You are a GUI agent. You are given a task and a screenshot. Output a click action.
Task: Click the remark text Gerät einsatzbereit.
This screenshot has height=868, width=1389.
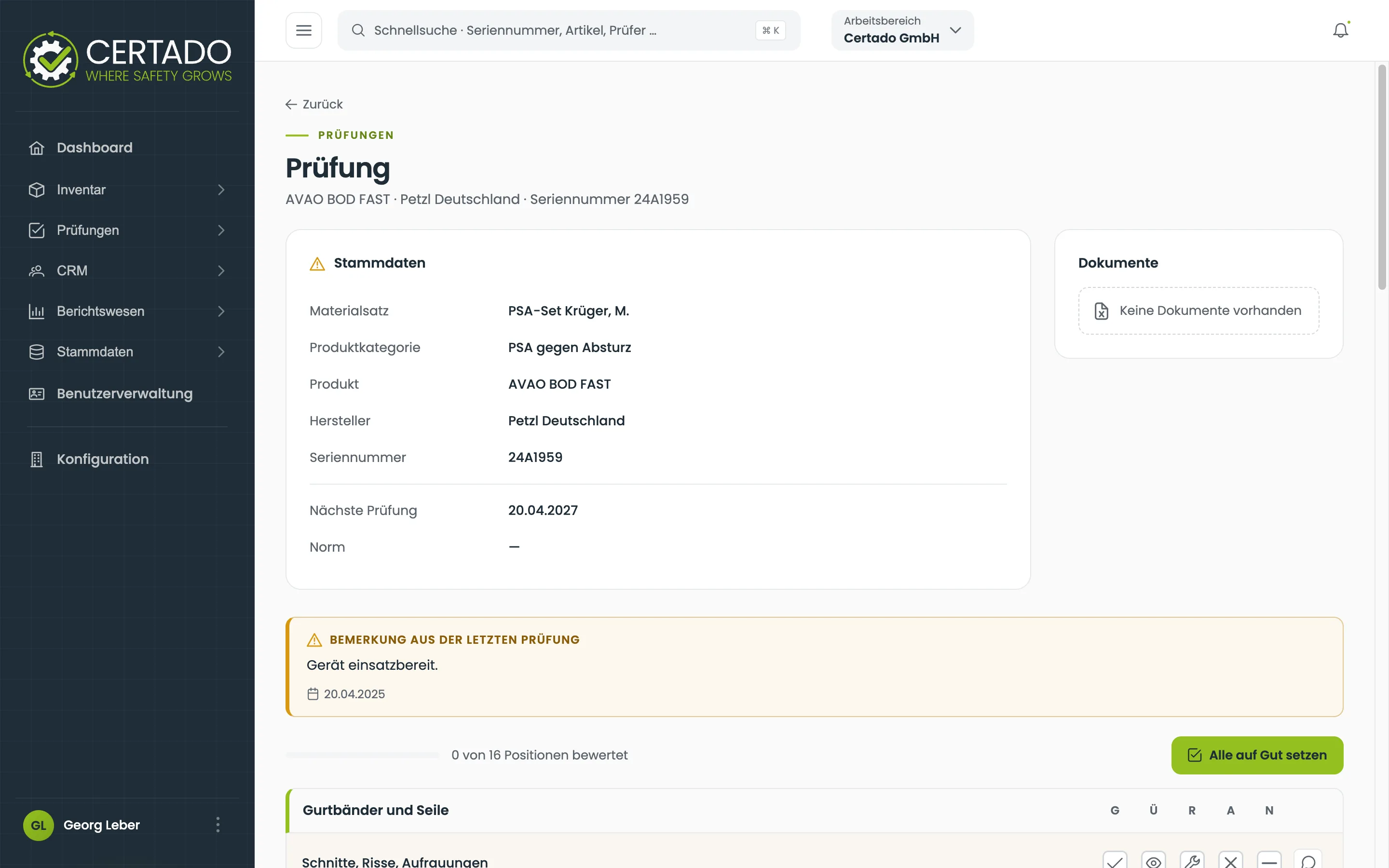[372, 665]
